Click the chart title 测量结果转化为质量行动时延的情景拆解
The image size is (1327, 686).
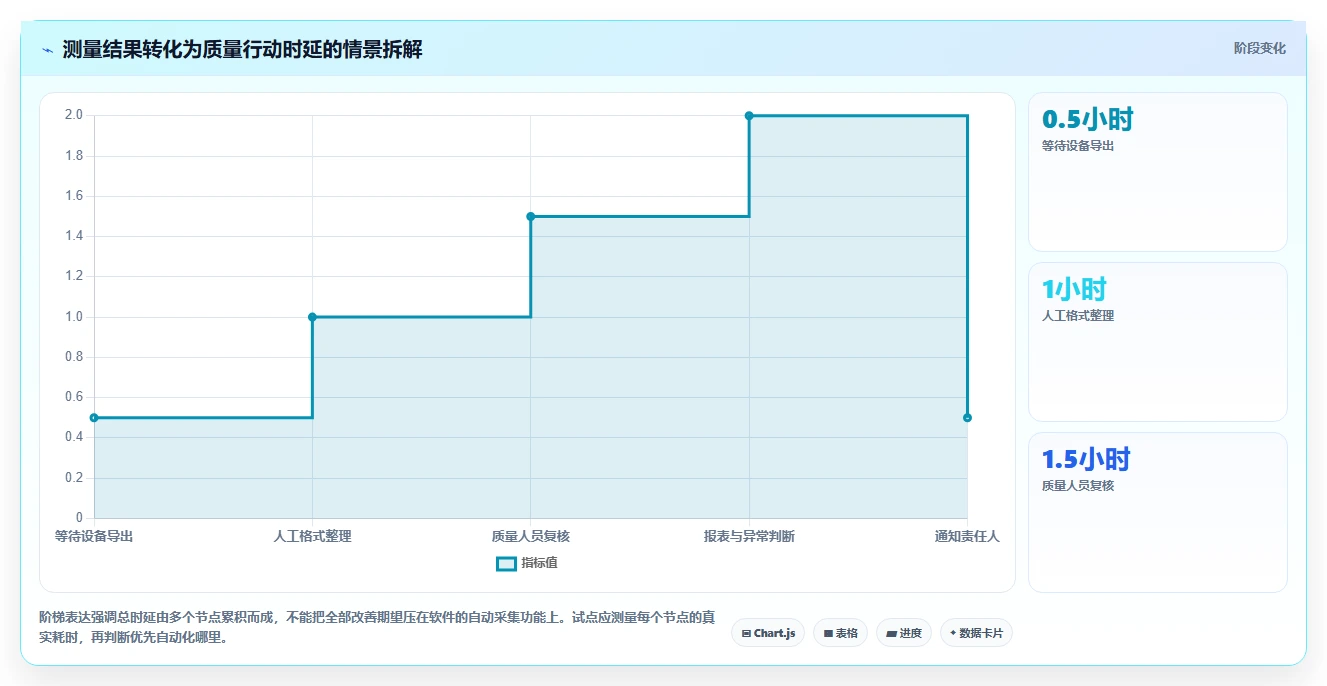point(242,49)
